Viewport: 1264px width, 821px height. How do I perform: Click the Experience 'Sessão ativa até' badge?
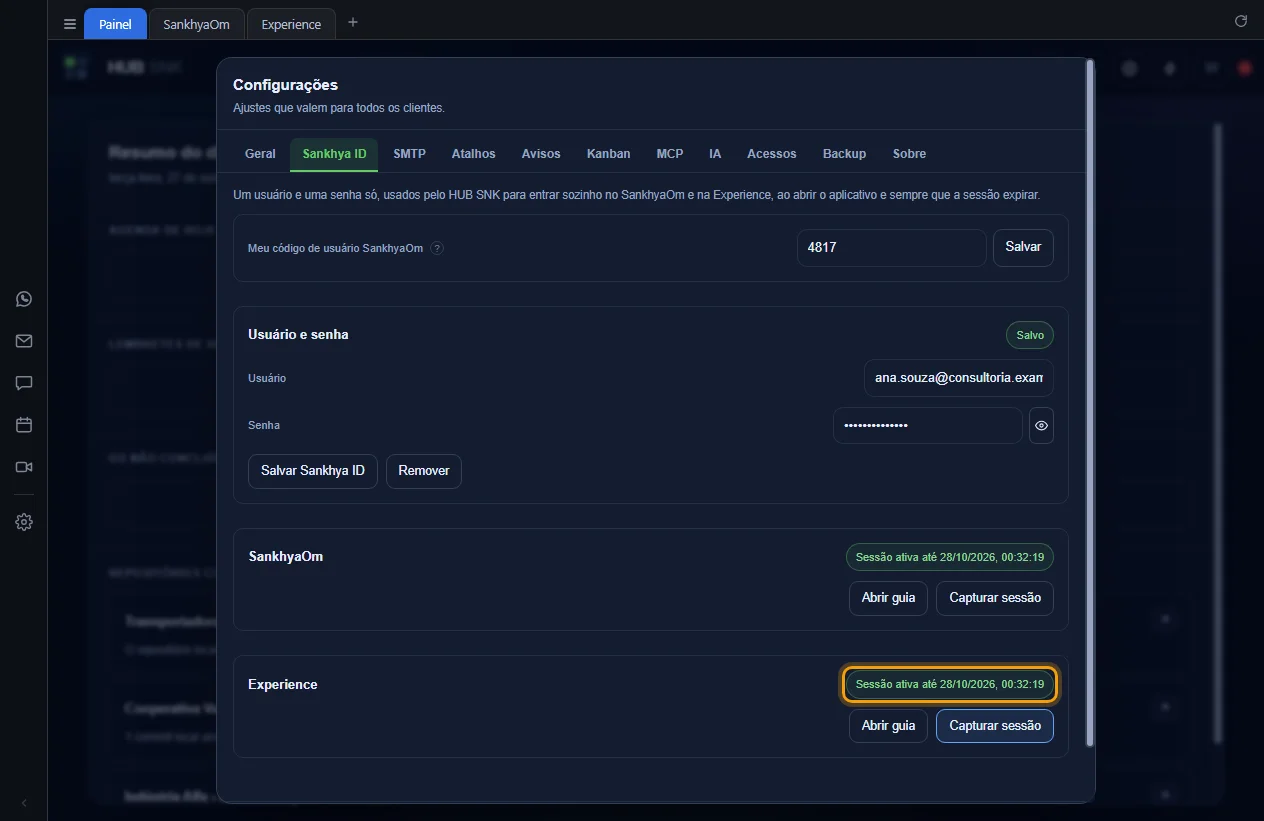tap(950, 685)
